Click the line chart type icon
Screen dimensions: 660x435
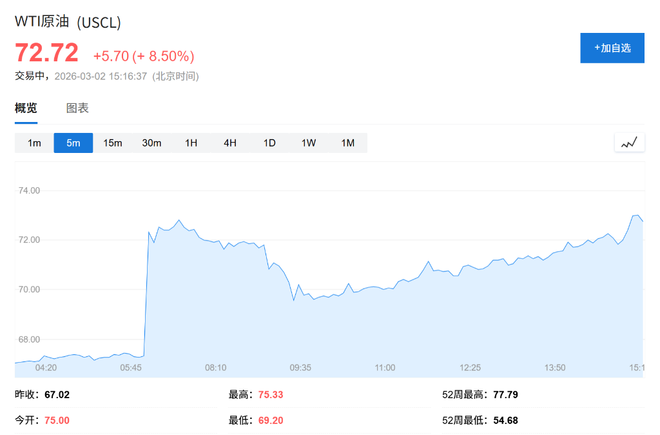point(628,143)
